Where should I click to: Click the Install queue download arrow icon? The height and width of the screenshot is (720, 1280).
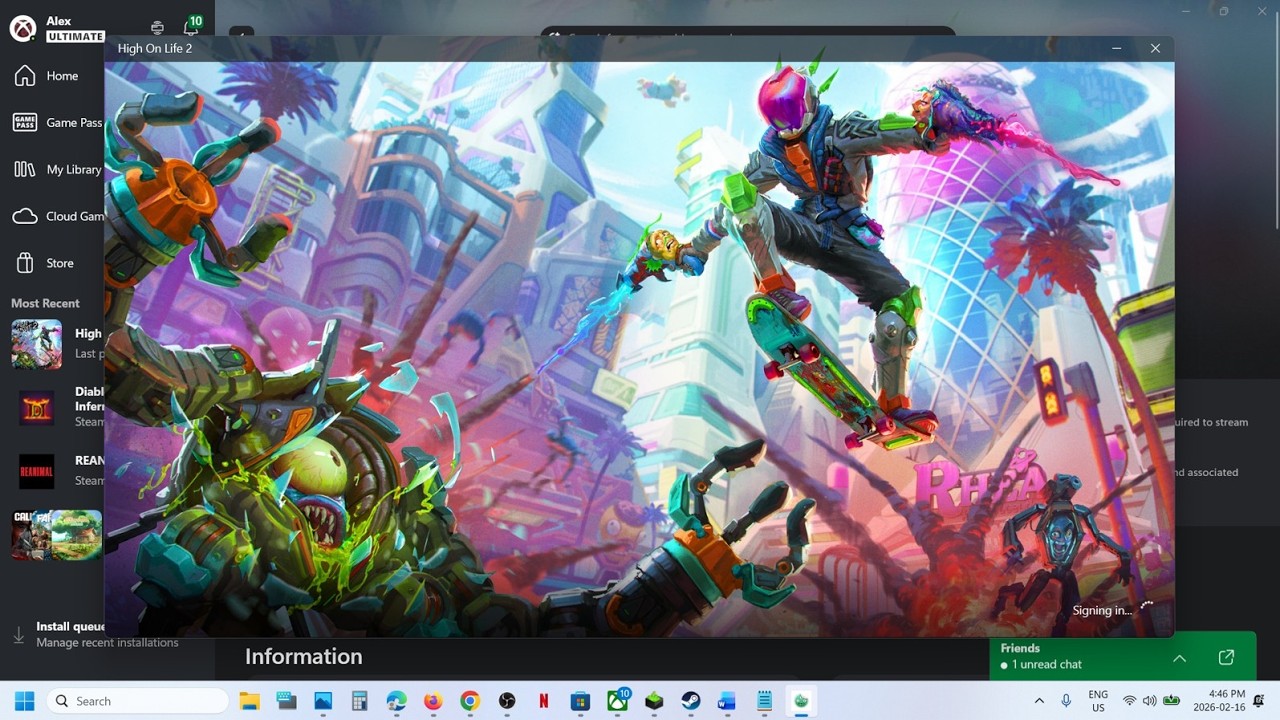pos(19,635)
